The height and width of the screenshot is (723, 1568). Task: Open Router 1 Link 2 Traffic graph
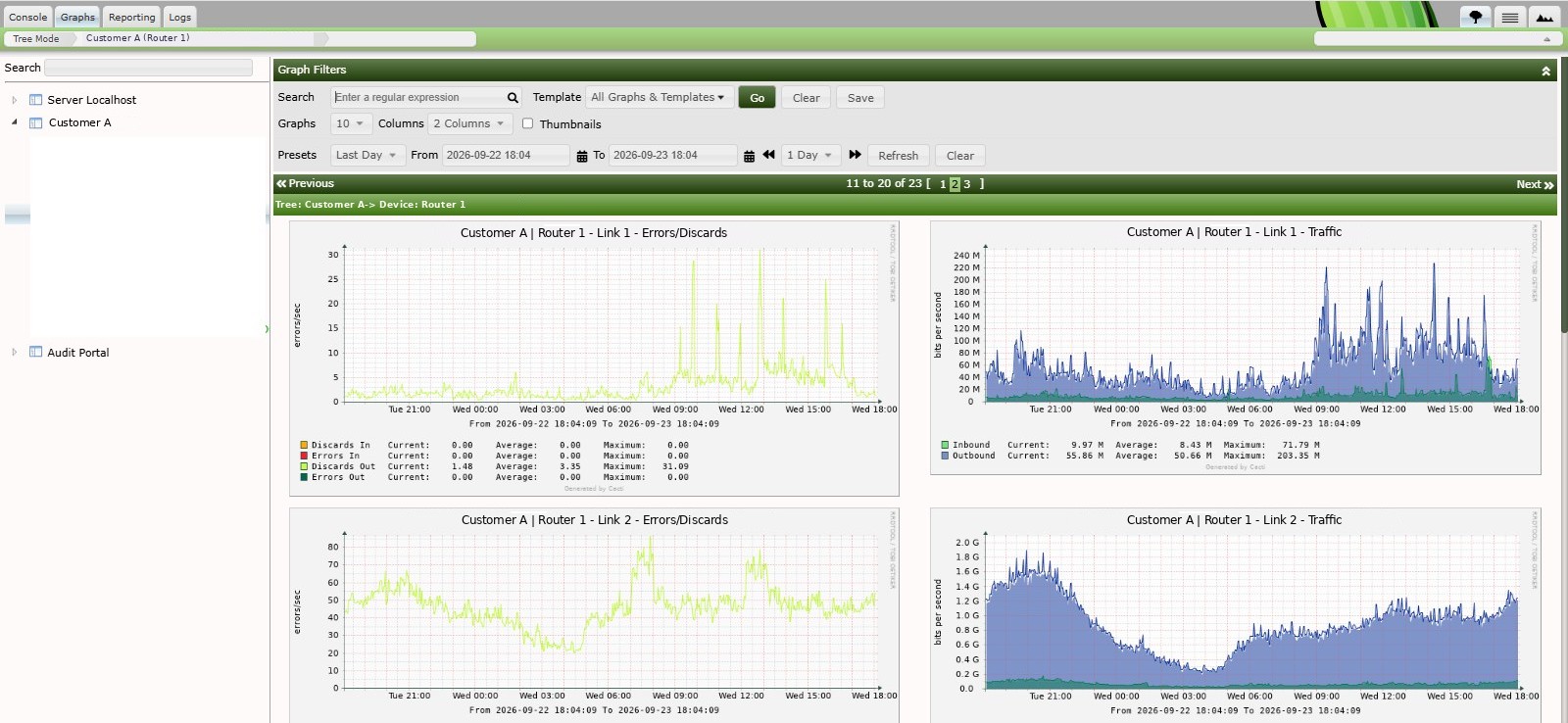pyautogui.click(x=1235, y=615)
